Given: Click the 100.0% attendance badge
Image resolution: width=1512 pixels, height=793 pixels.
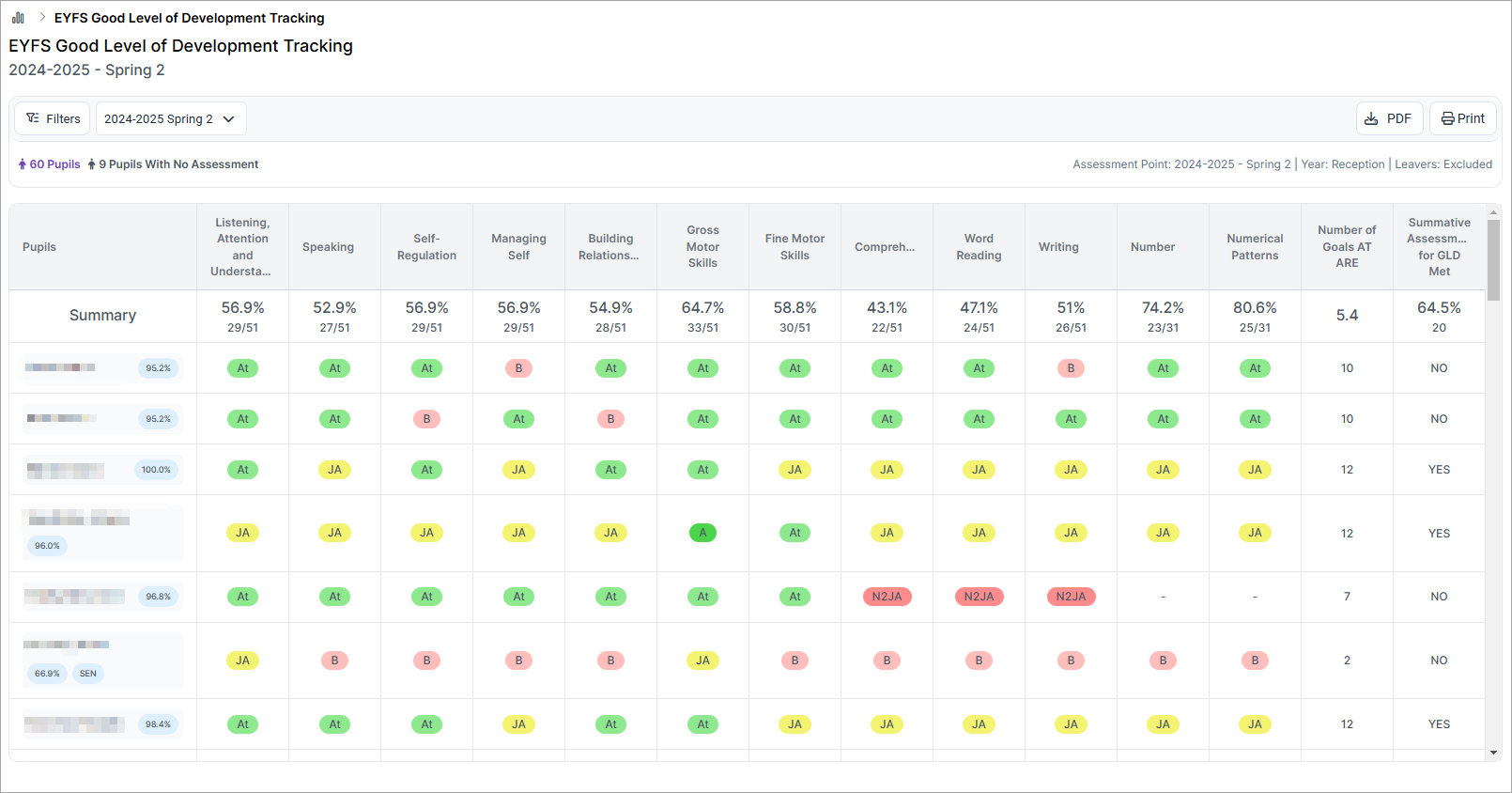Looking at the screenshot, I should click(156, 470).
